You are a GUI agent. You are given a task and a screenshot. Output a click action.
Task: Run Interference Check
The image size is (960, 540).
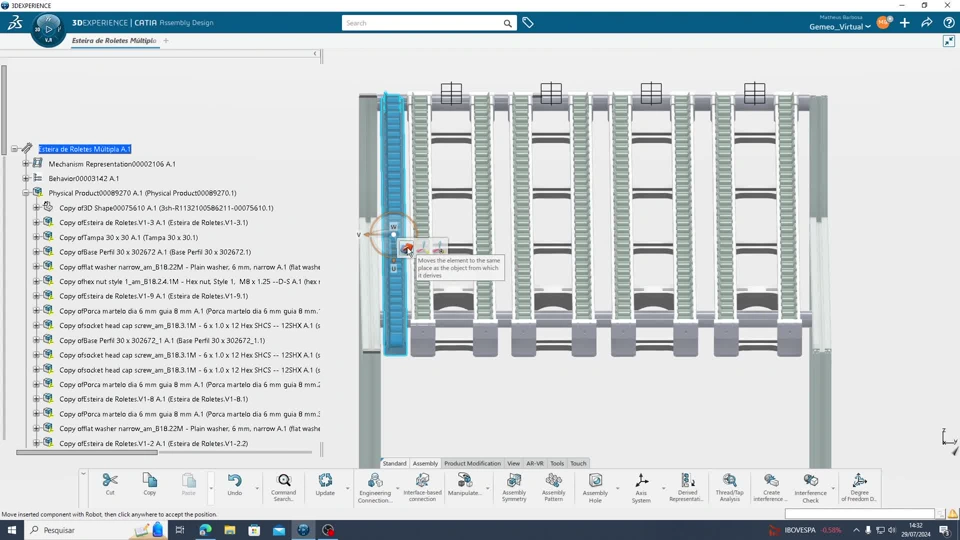point(811,488)
